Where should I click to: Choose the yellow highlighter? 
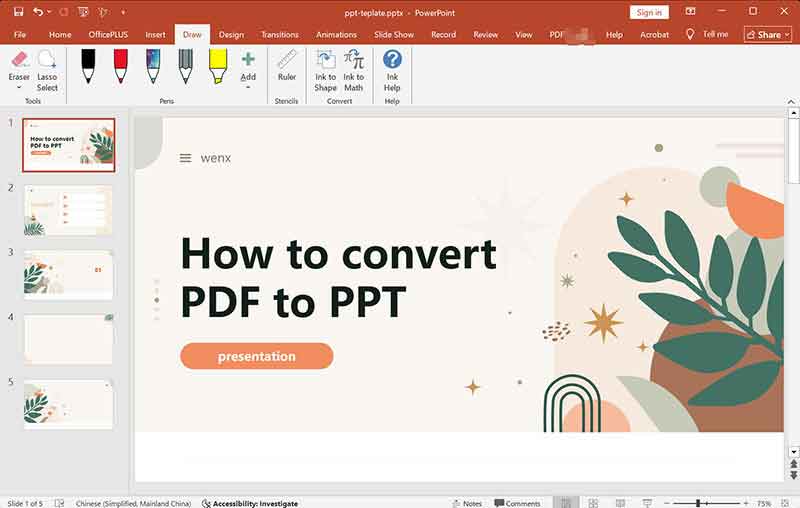[218, 66]
